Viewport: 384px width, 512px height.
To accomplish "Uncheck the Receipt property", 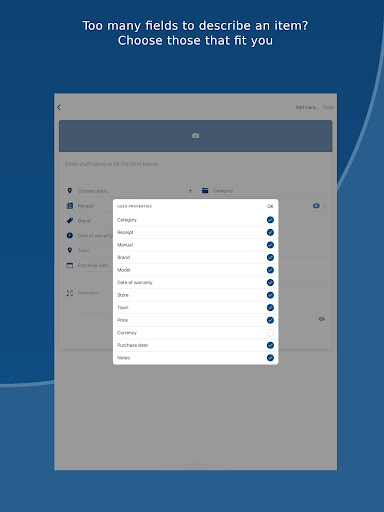I will tap(270, 232).
